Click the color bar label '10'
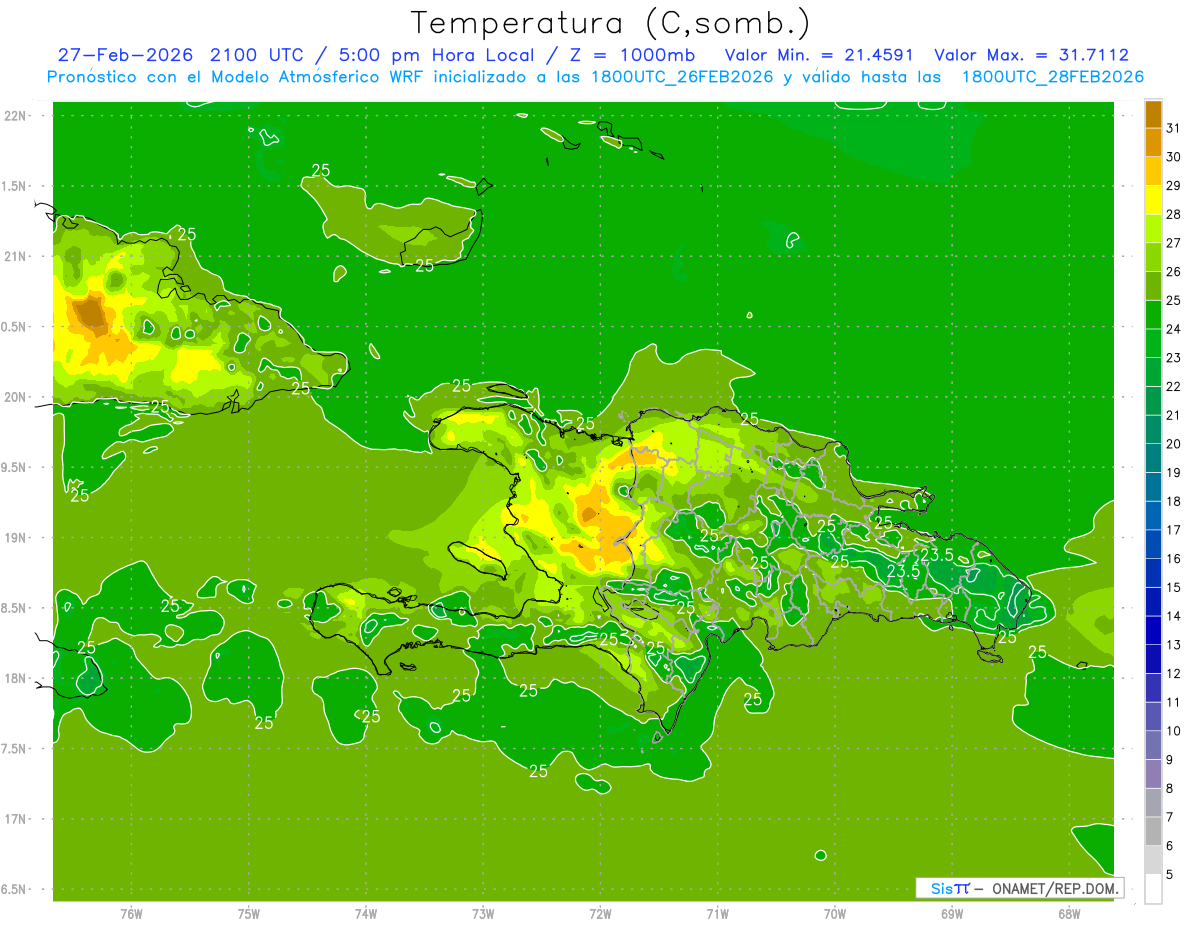This screenshot has width=1200, height=927. 1174,731
